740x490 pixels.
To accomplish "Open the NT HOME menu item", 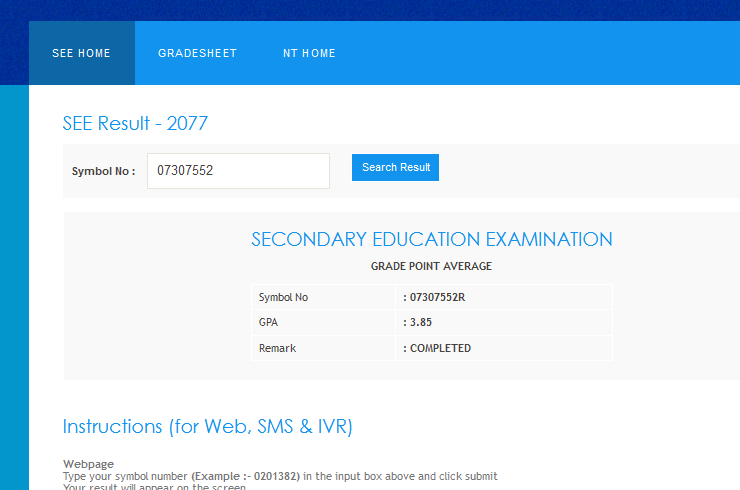I will (309, 53).
